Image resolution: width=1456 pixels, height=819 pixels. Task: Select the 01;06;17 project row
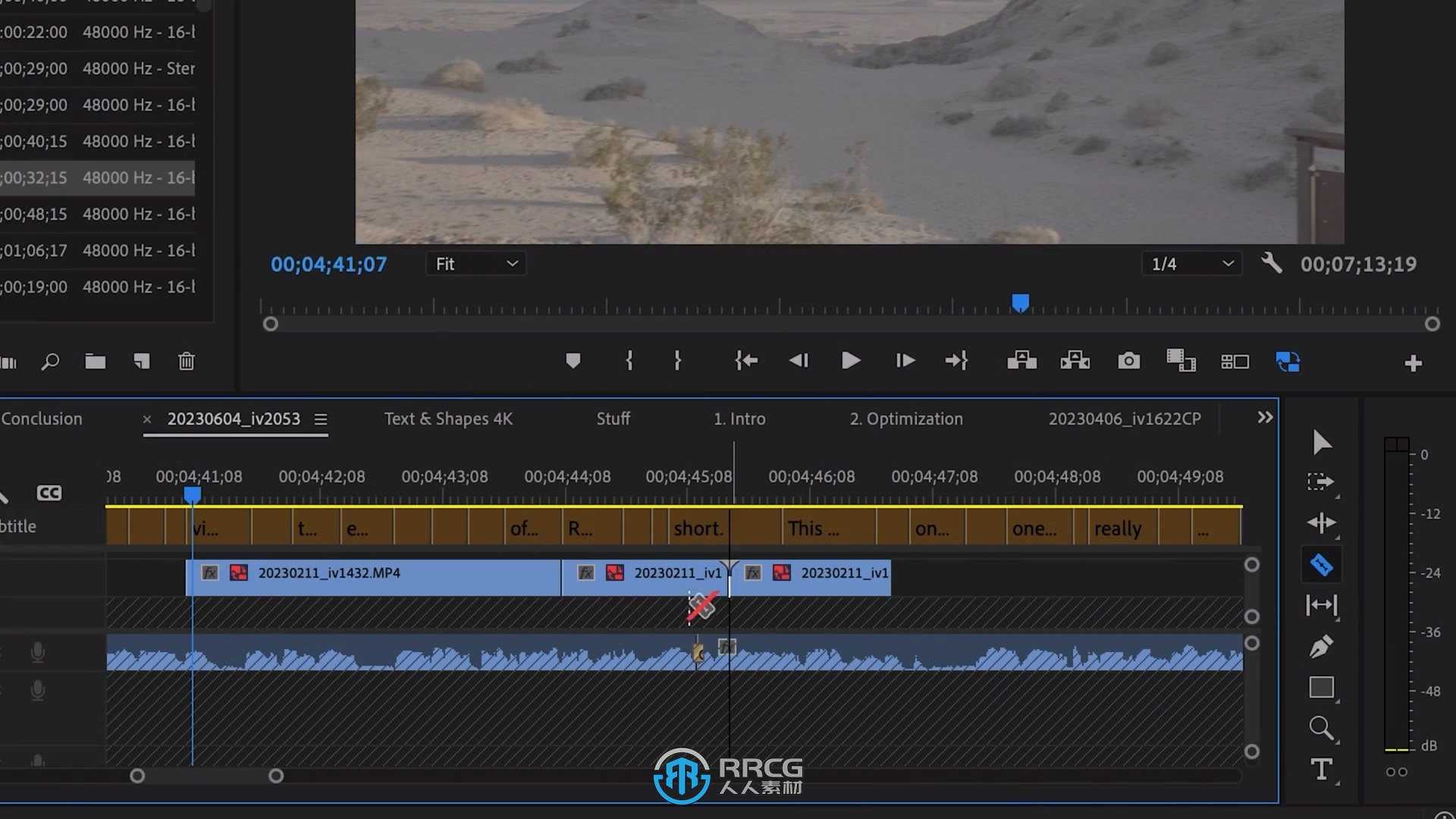point(97,250)
